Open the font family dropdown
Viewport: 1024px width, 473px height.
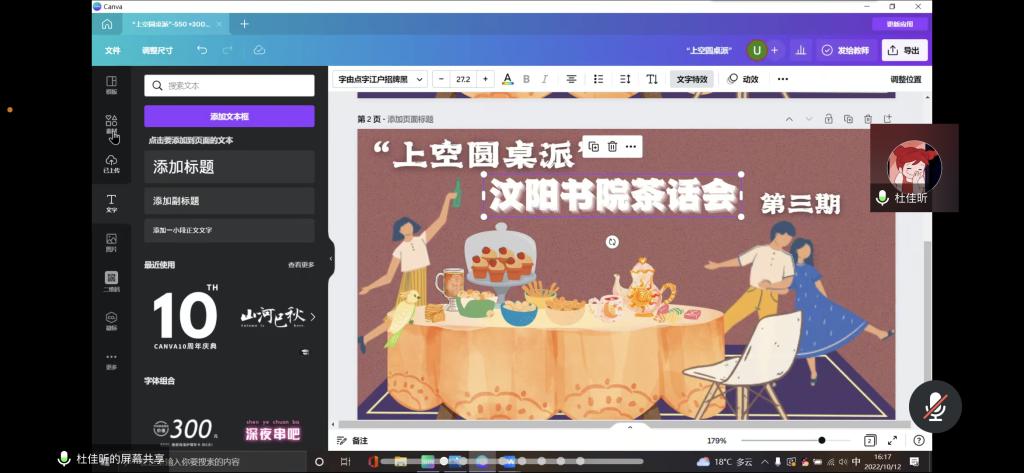381,79
